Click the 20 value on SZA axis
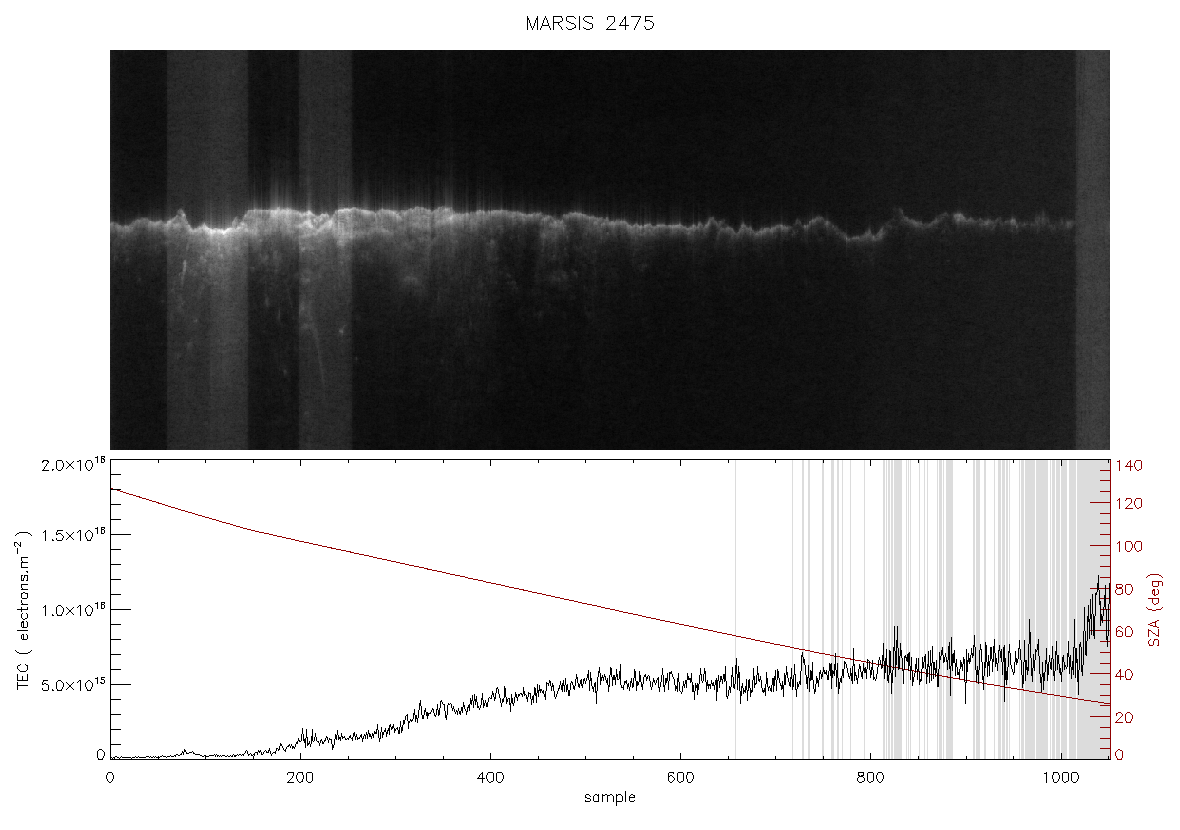Screen dimensions: 1180x830 click(1124, 718)
